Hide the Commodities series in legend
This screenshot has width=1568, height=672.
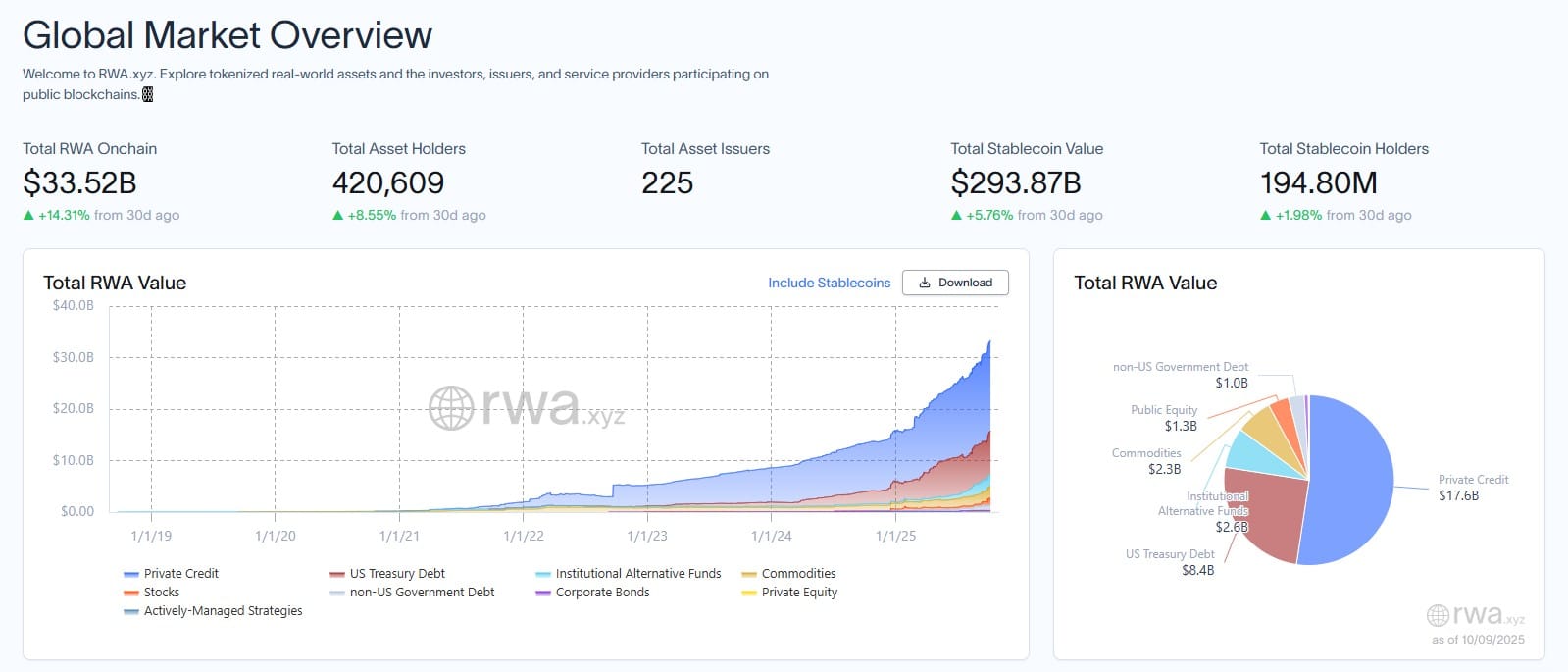[798, 574]
